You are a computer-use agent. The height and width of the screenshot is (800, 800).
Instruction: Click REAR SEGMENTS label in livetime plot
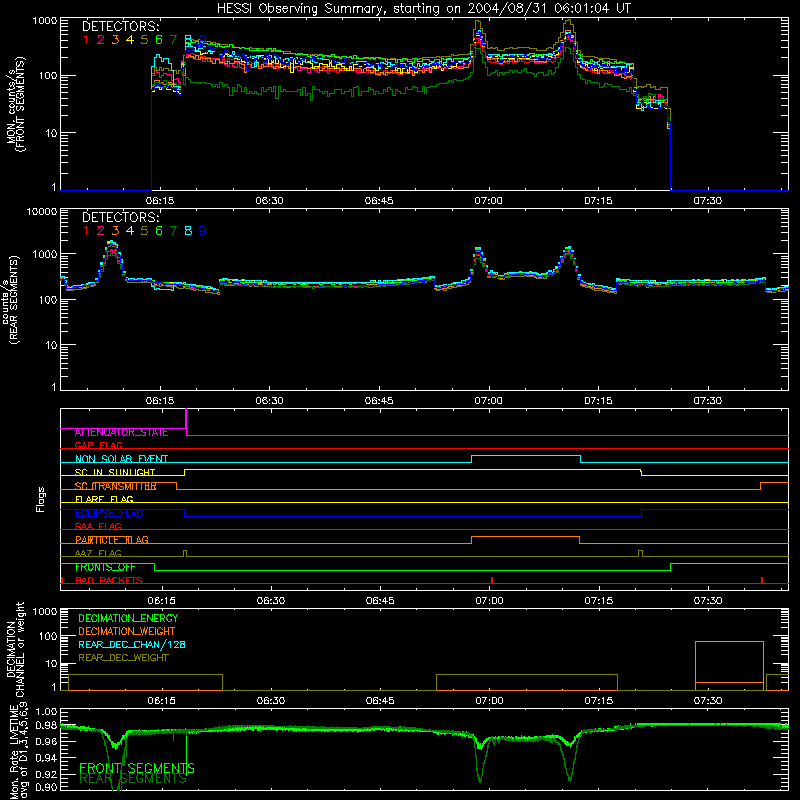point(133,779)
